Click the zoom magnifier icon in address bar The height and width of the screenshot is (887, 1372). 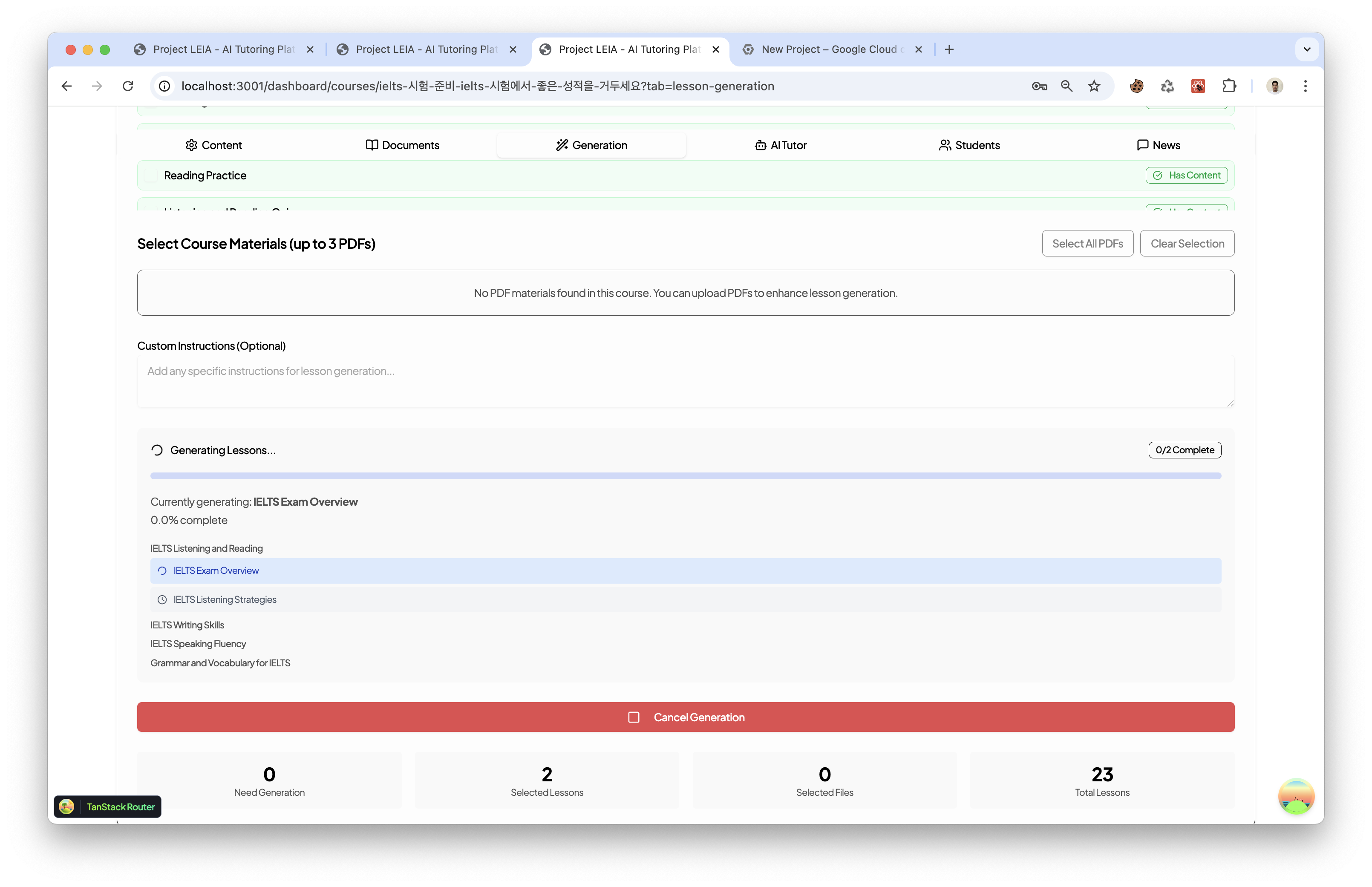1067,86
